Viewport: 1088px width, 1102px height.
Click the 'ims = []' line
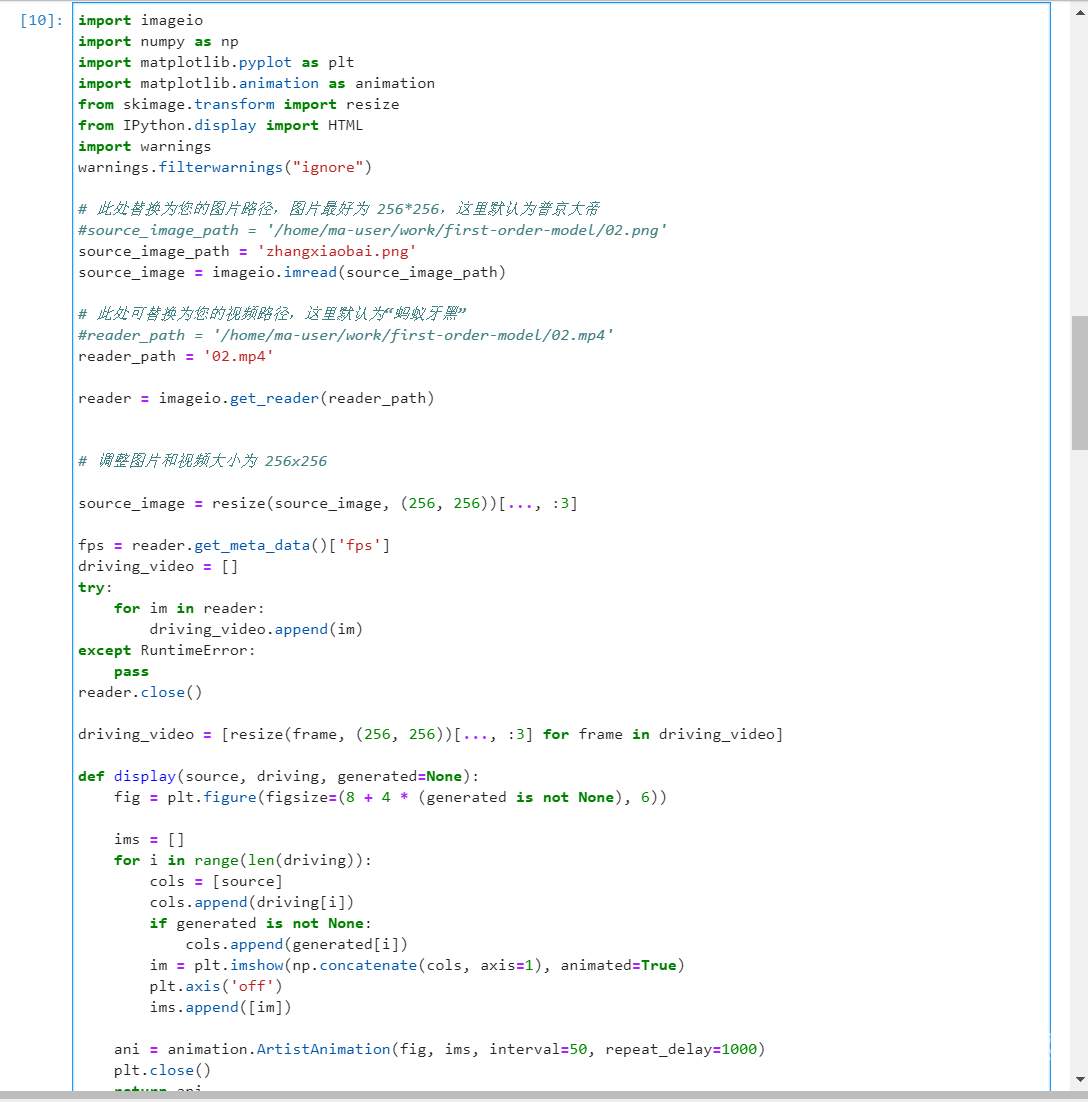pos(149,840)
